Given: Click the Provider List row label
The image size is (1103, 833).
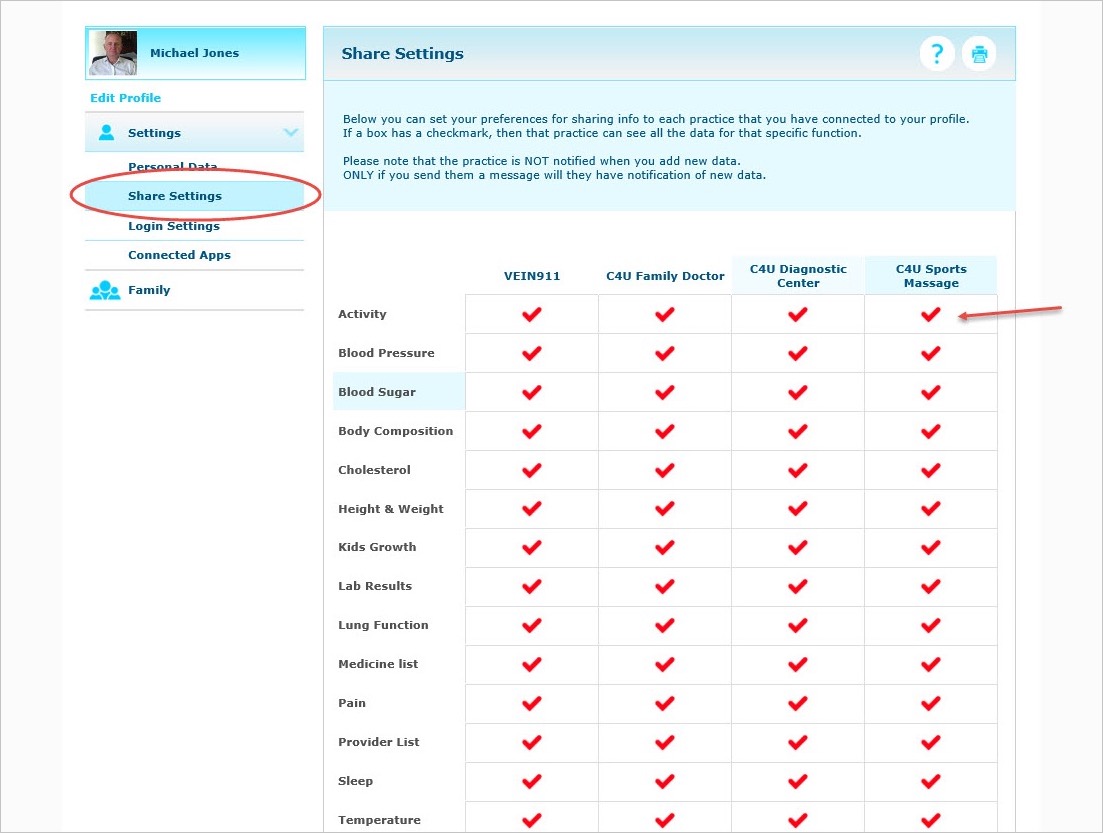Looking at the screenshot, I should pos(378,742).
